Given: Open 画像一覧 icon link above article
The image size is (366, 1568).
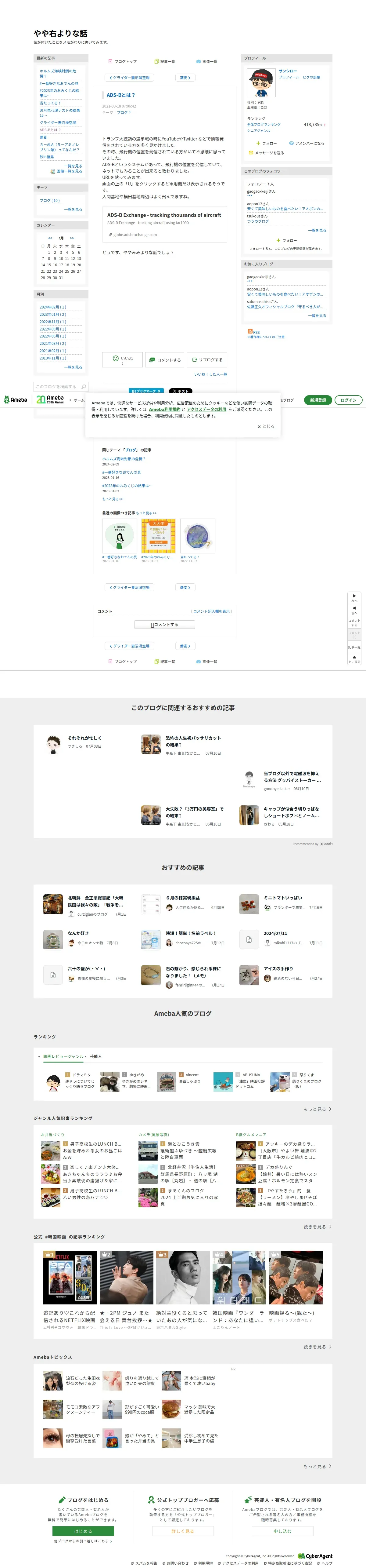Looking at the screenshot, I should (207, 61).
